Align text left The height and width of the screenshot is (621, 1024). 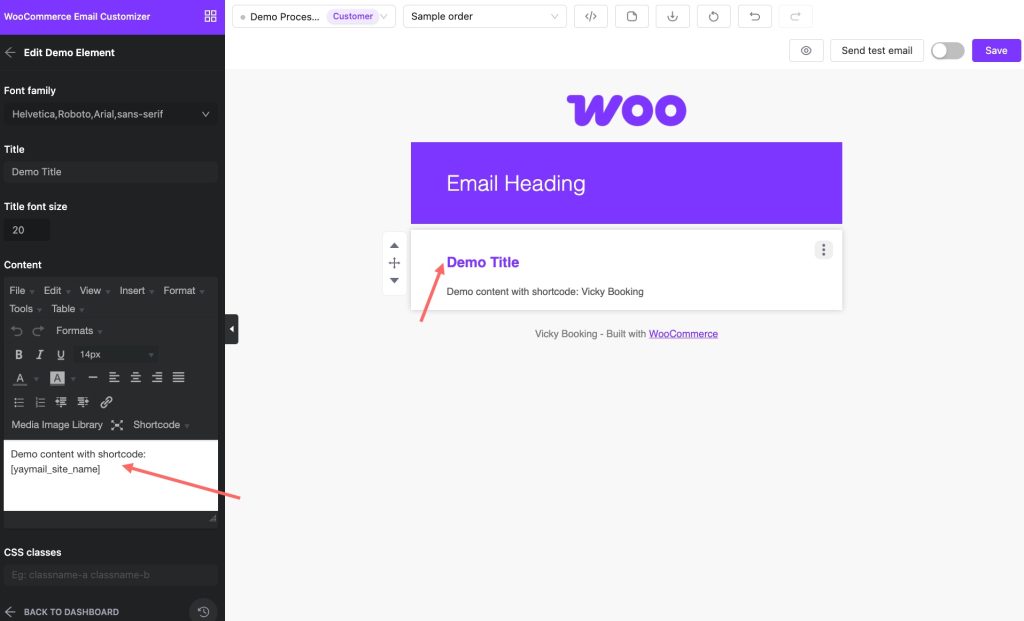(x=114, y=377)
